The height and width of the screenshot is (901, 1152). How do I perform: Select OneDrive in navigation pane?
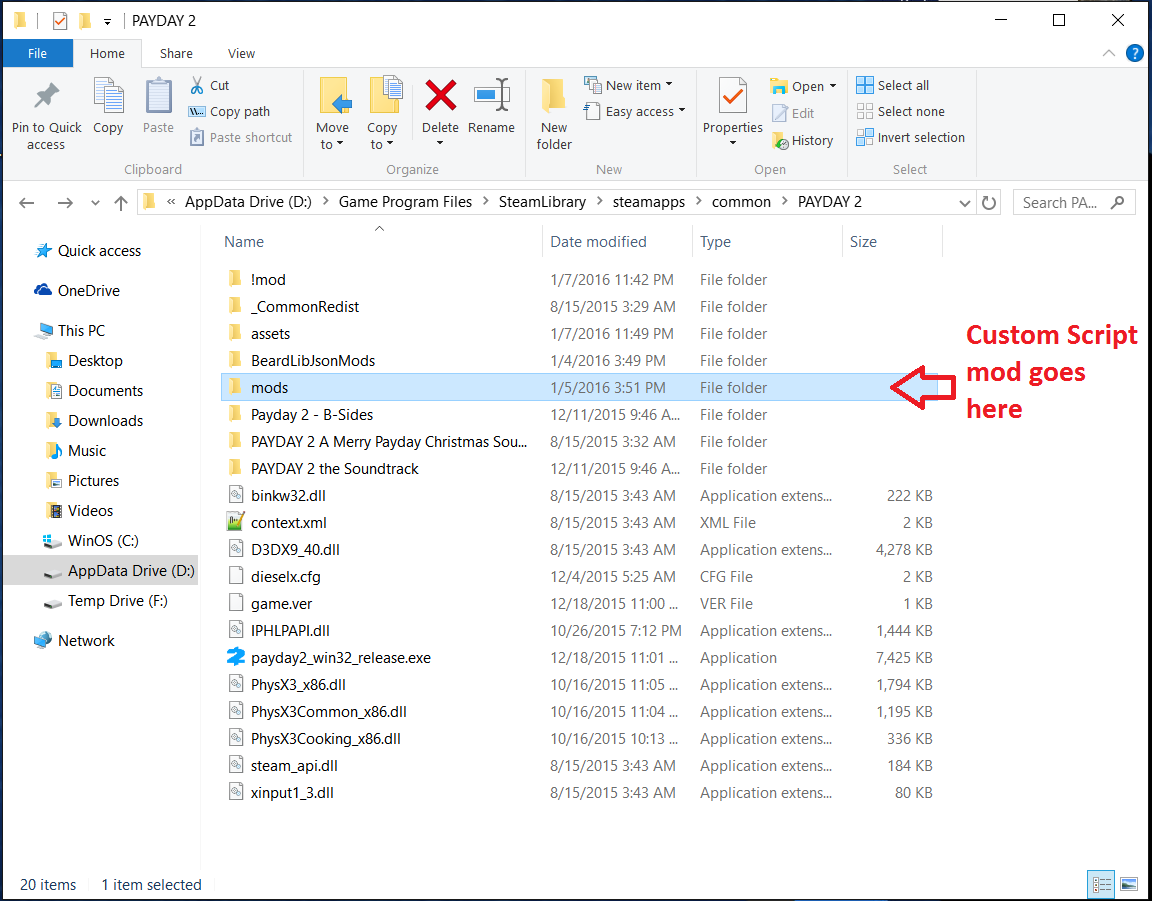coord(77,290)
